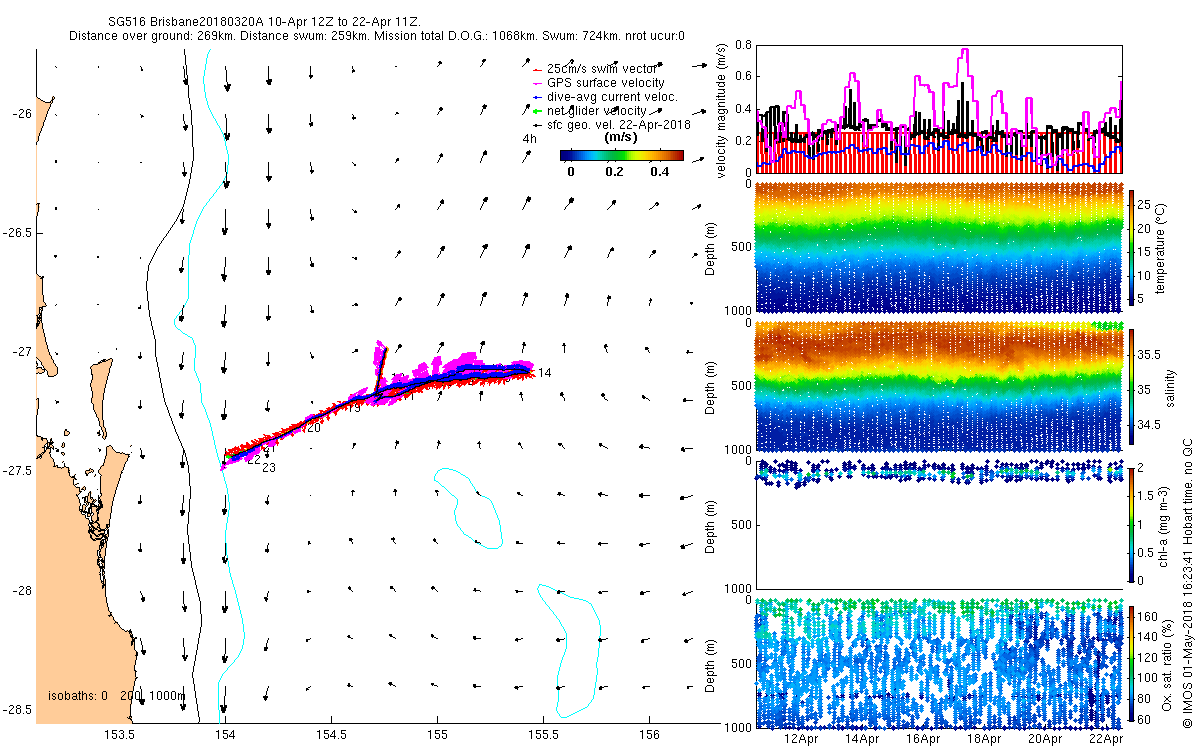1200x750 pixels.
Task: Click the '(m/s)' label above velocity color bar
Action: tap(621, 137)
